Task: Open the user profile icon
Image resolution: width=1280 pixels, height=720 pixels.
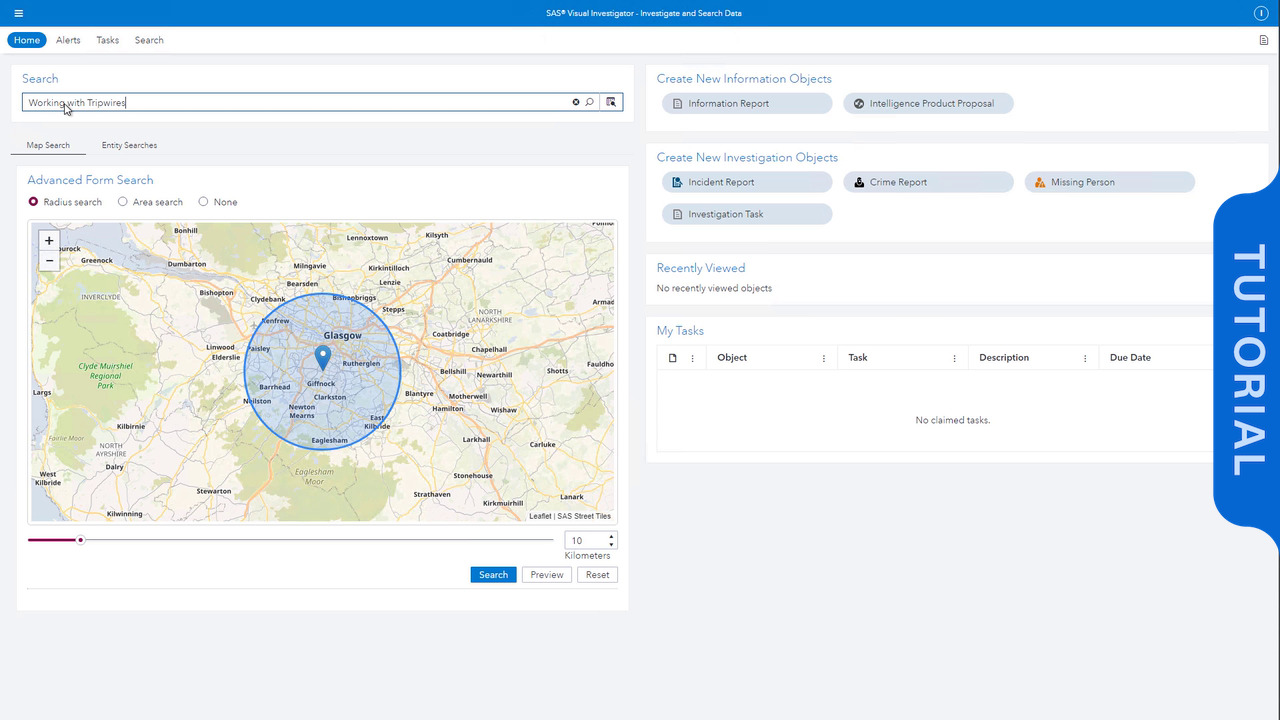Action: (1260, 13)
